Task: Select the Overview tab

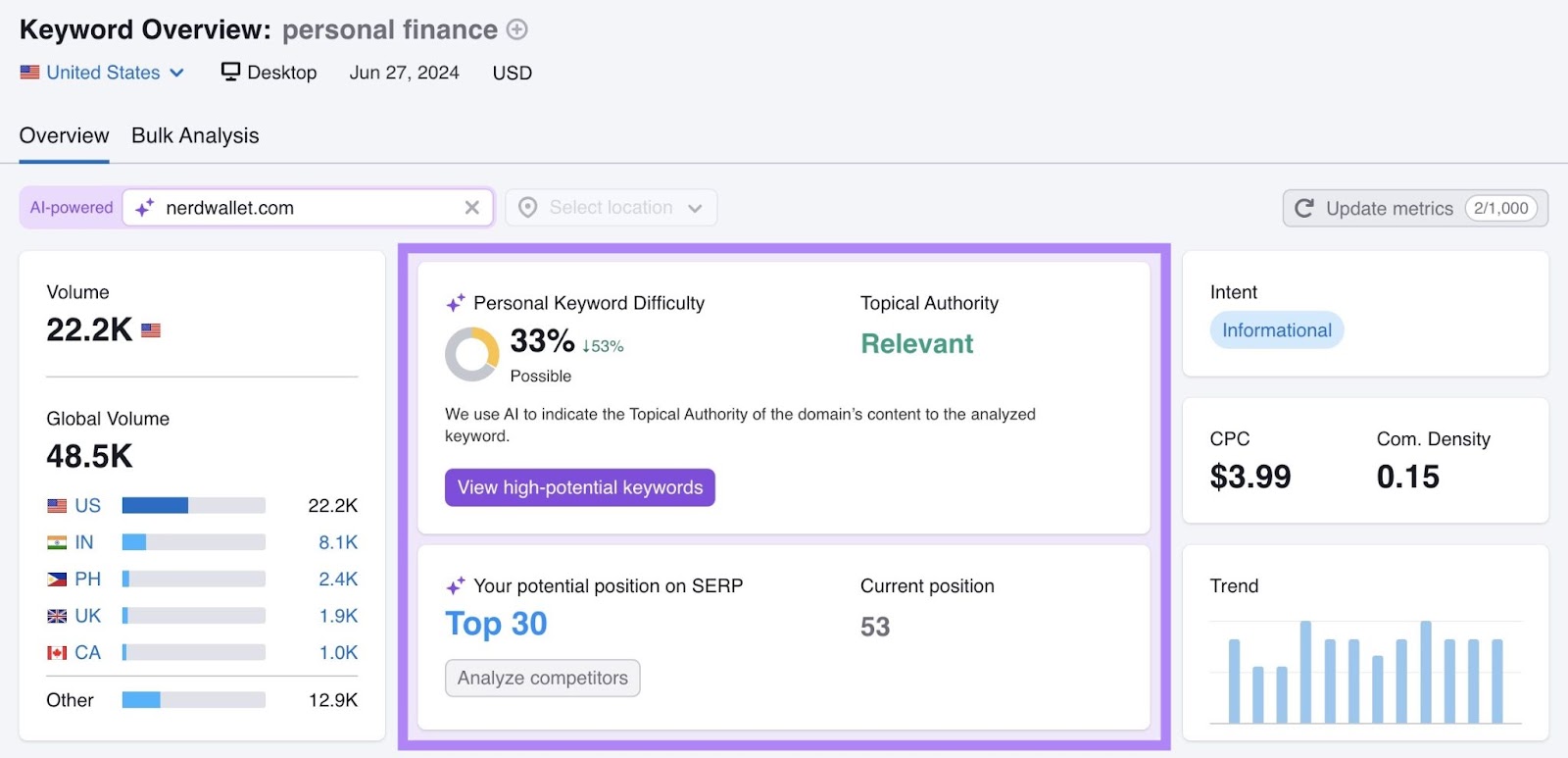Action: pyautogui.click(x=63, y=135)
